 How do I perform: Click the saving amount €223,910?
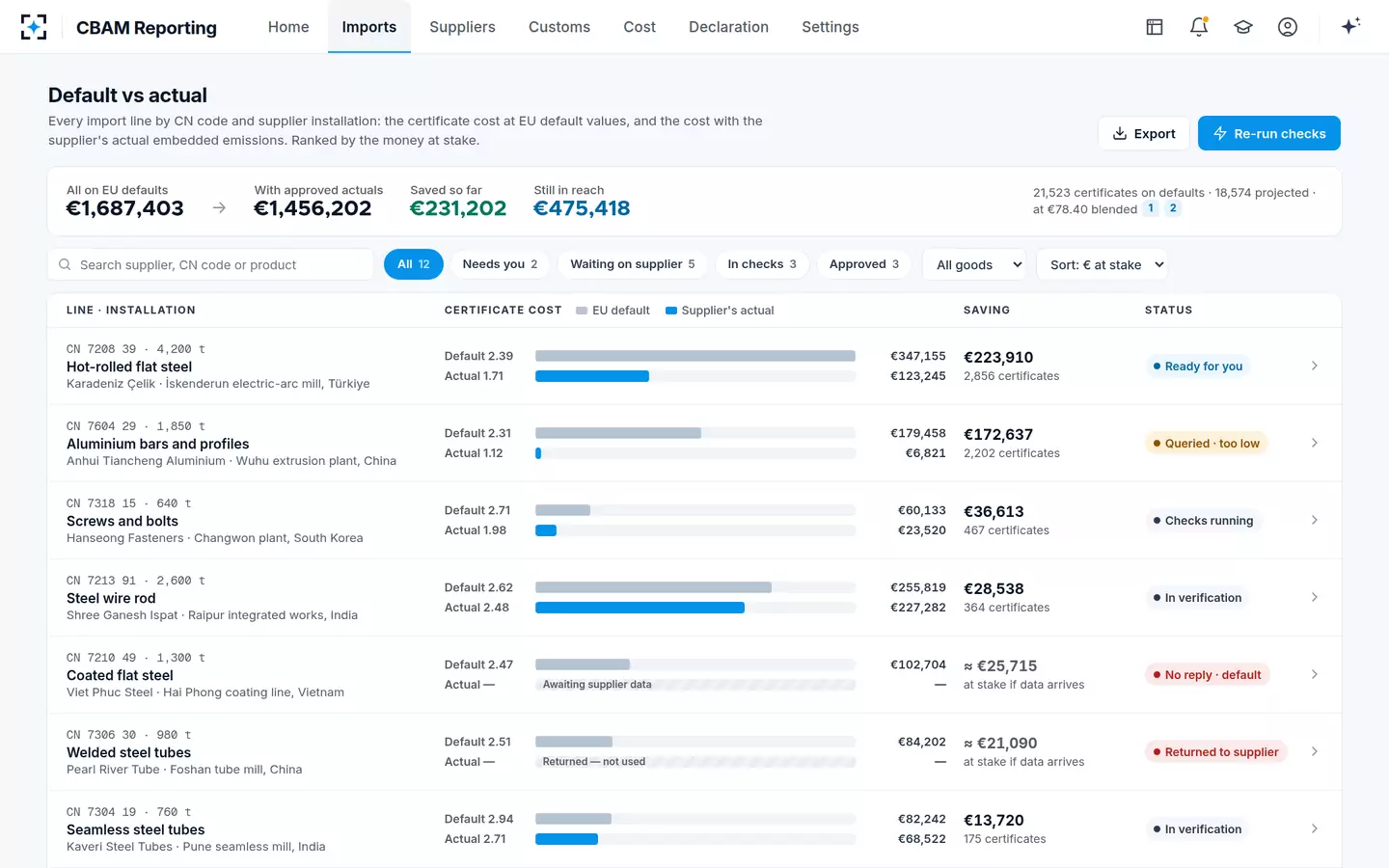(x=998, y=357)
